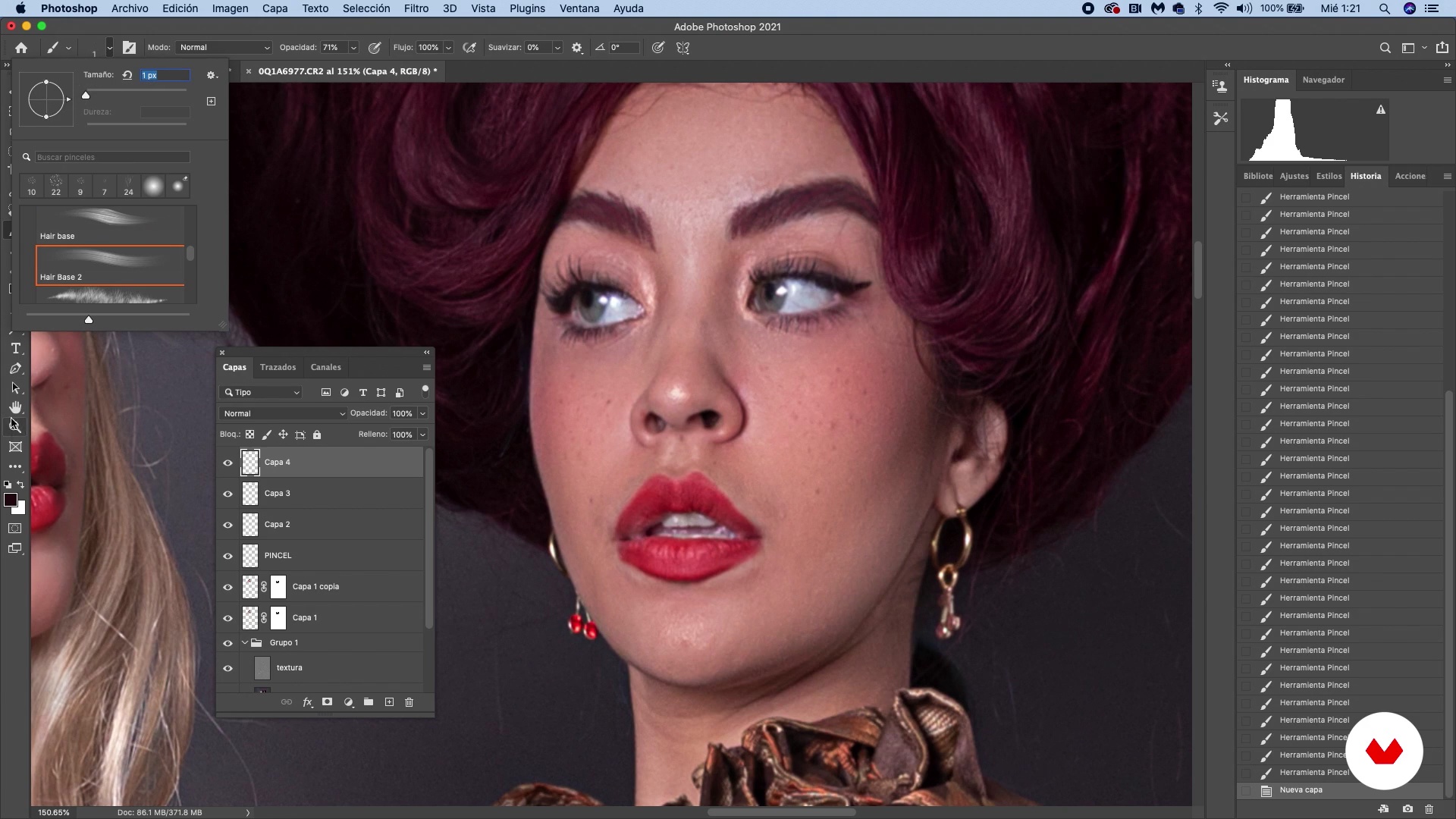Viewport: 1456px width, 819px height.
Task: Open the Filtro menu
Action: 416,8
